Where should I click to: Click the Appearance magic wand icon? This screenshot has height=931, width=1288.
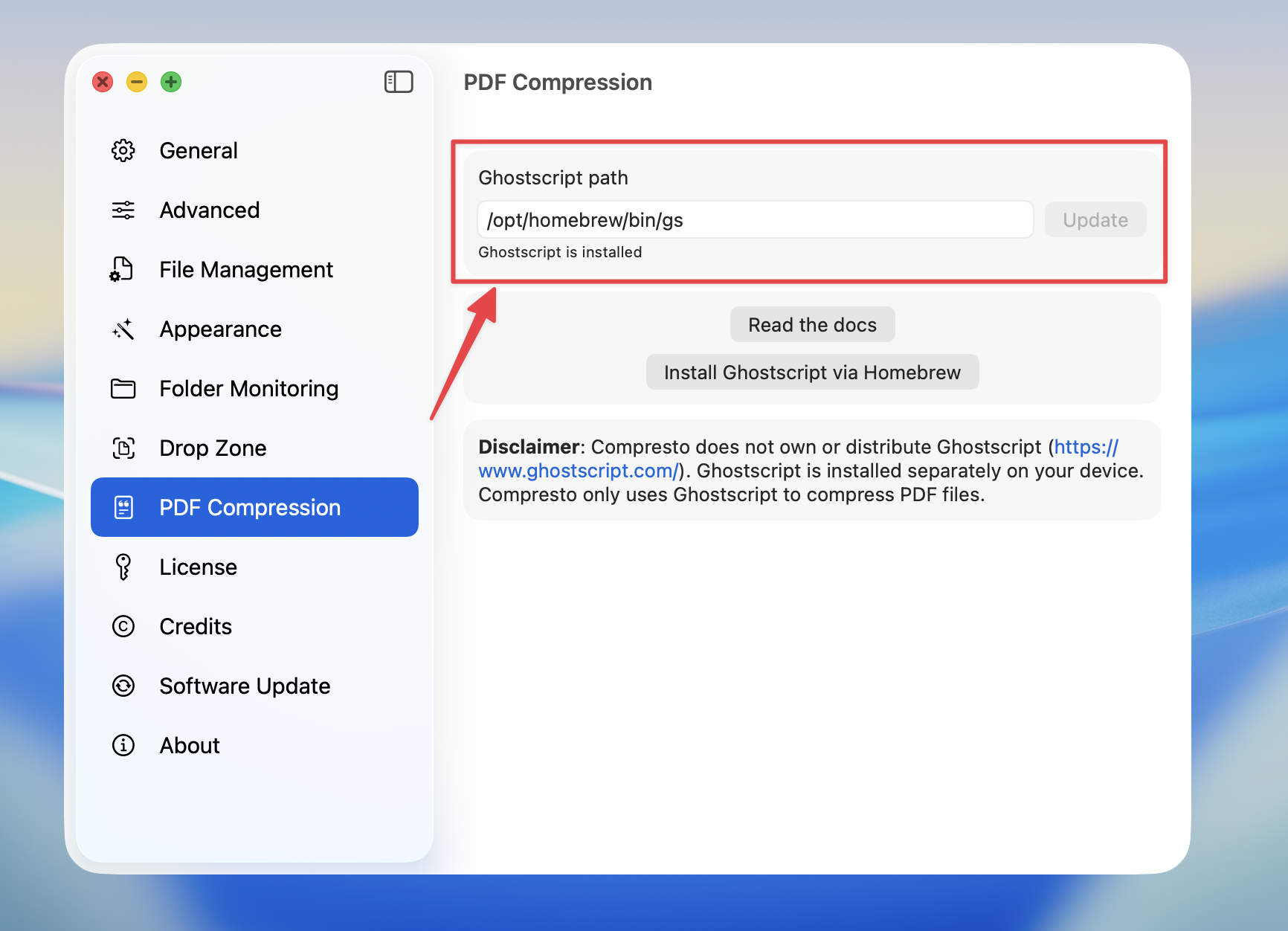click(123, 329)
